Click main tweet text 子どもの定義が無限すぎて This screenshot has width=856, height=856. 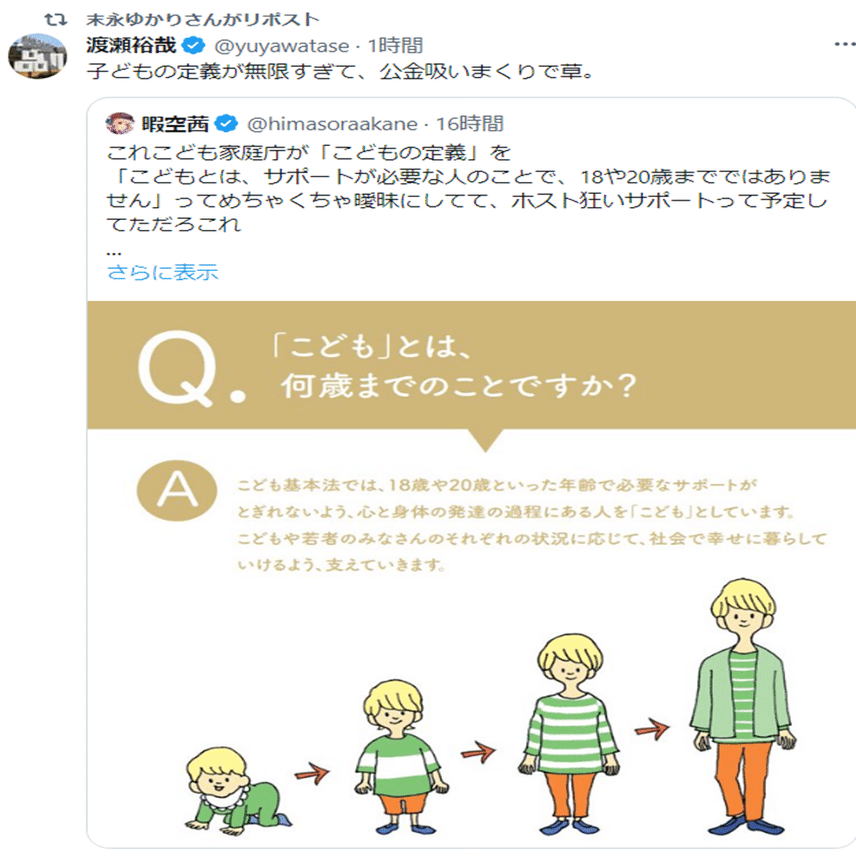(x=340, y=71)
